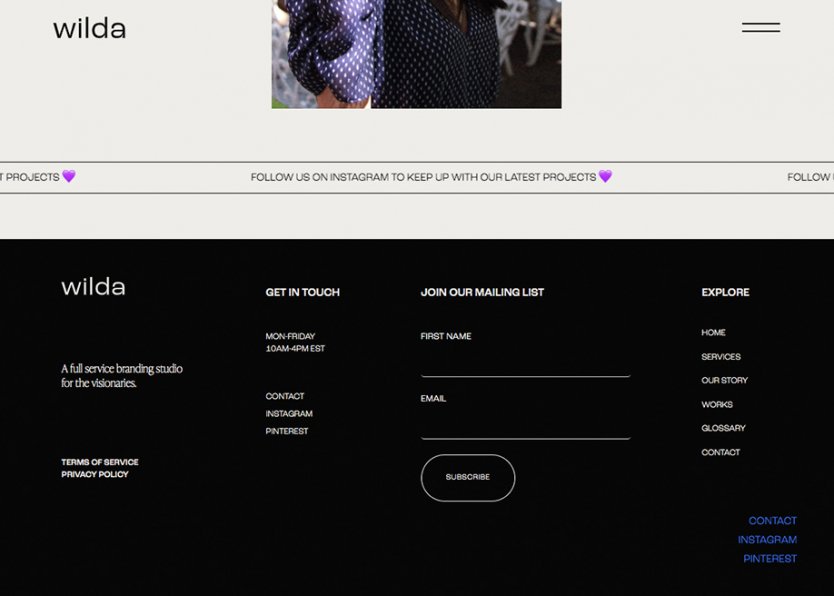
Task: Open the hamburger navigation menu
Action: point(761,27)
